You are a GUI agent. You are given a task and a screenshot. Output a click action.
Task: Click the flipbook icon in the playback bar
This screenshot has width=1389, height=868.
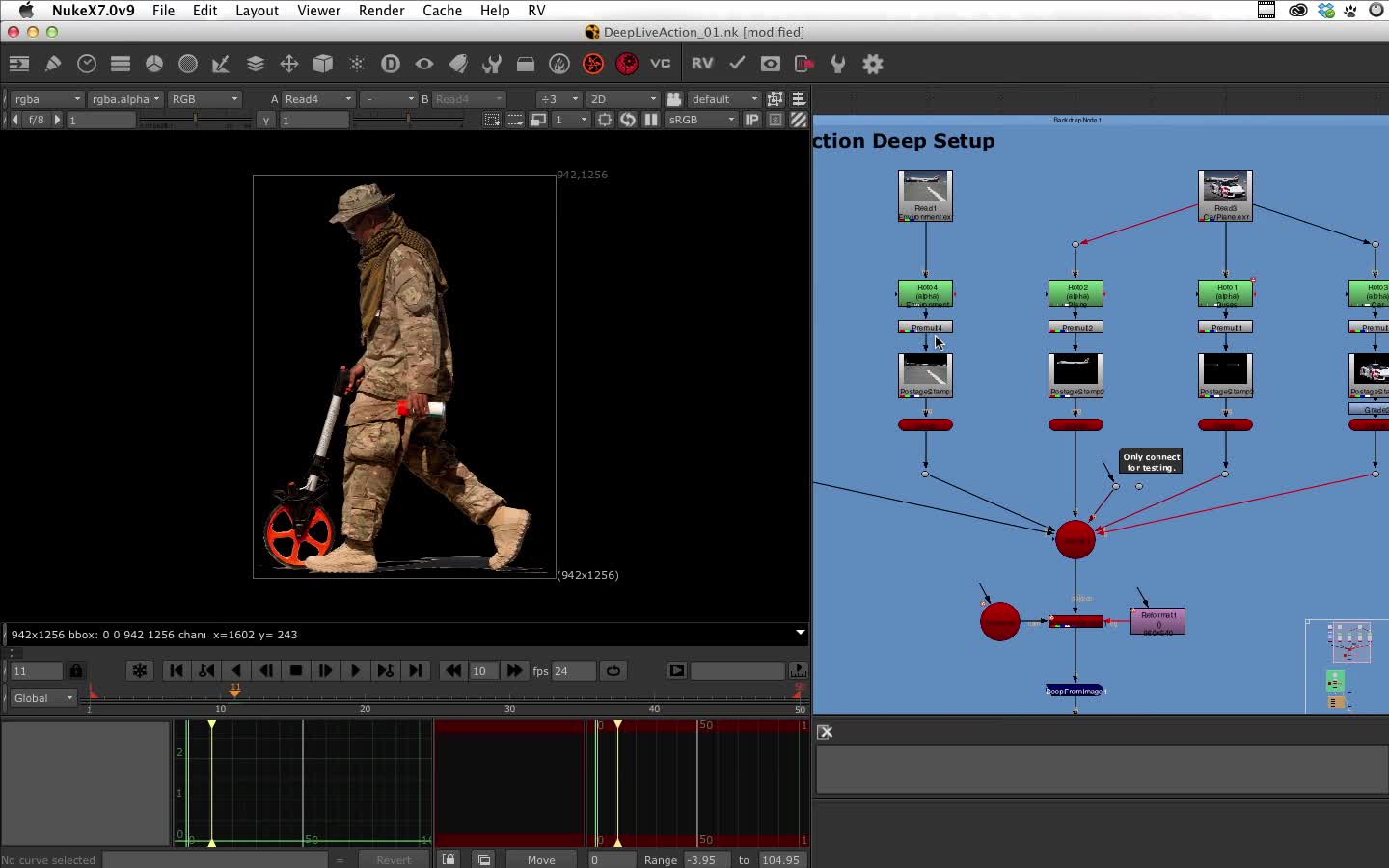point(677,670)
